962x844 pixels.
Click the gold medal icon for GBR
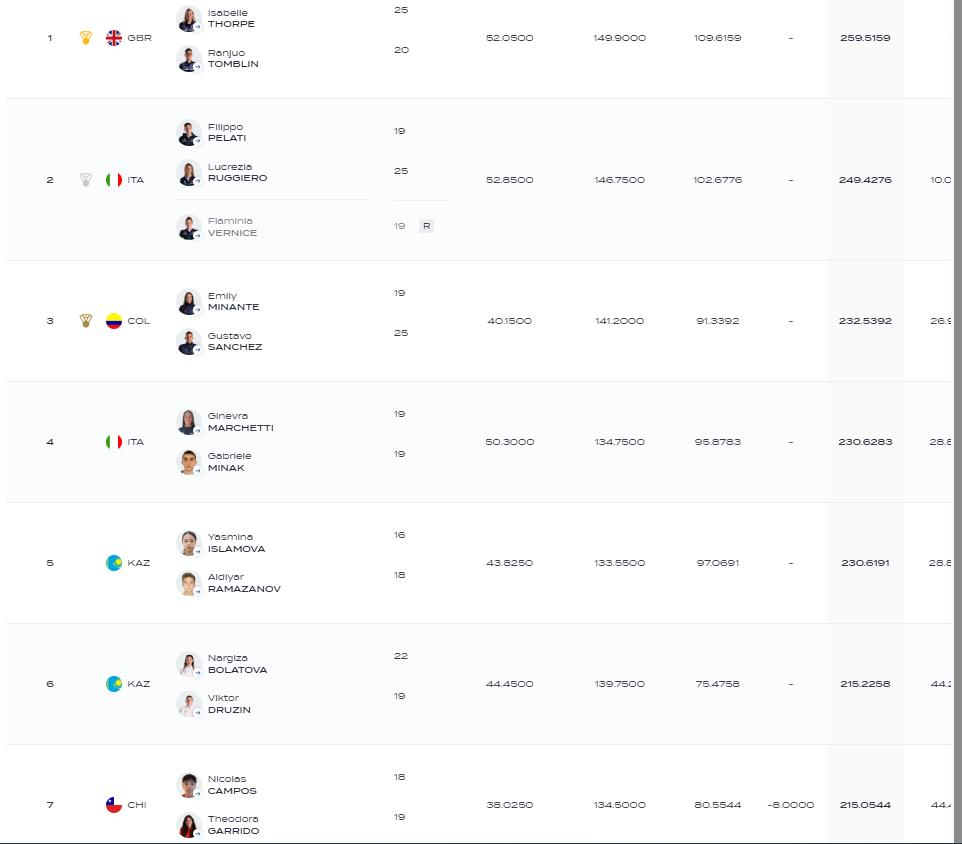click(86, 38)
